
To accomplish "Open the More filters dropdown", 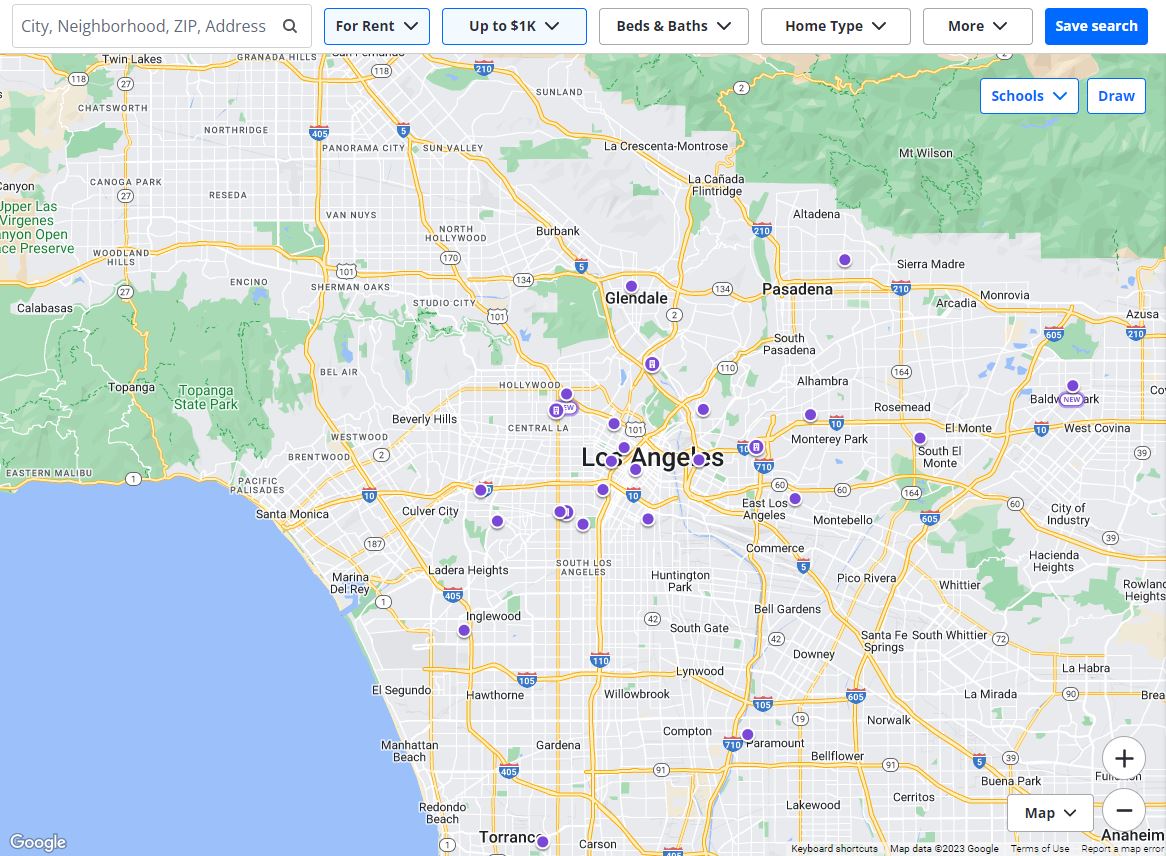I will [978, 26].
